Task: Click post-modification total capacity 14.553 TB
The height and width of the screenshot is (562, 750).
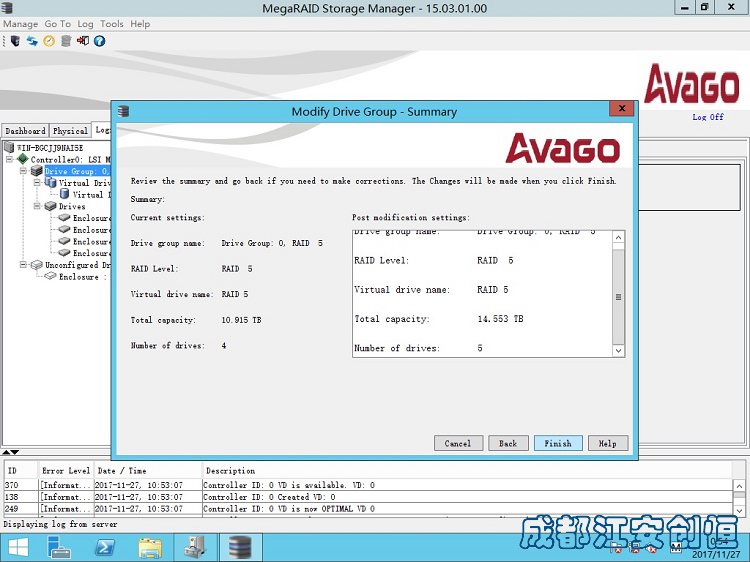Action: click(500, 319)
